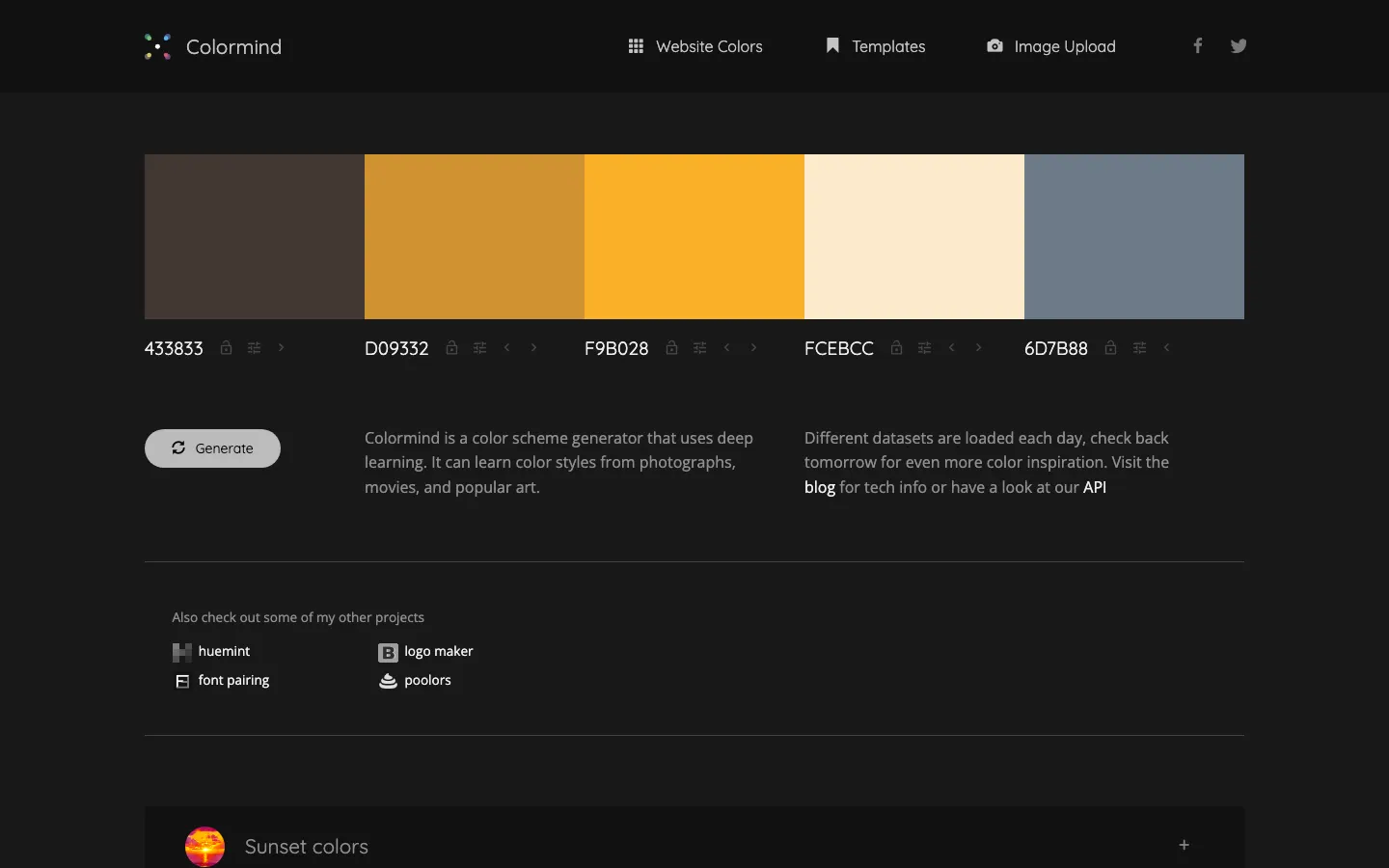This screenshot has height=868, width=1389.
Task: Expand the Sunset colors section
Action: pos(1184,845)
